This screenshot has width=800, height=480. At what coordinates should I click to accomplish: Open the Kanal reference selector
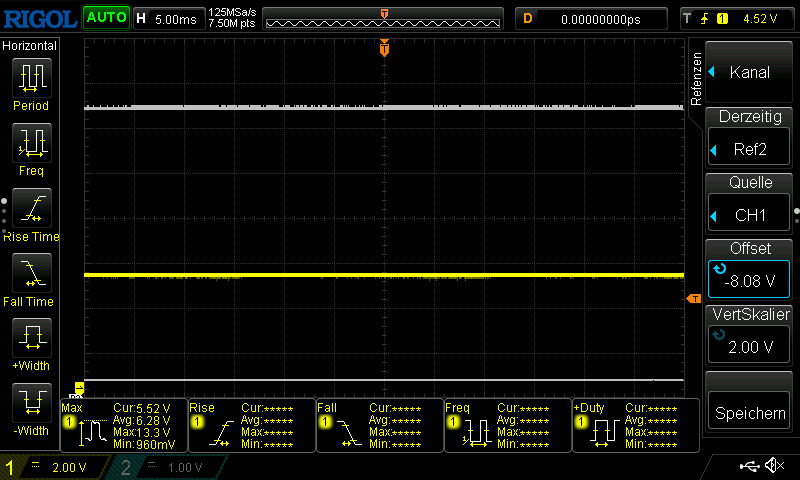click(x=749, y=72)
